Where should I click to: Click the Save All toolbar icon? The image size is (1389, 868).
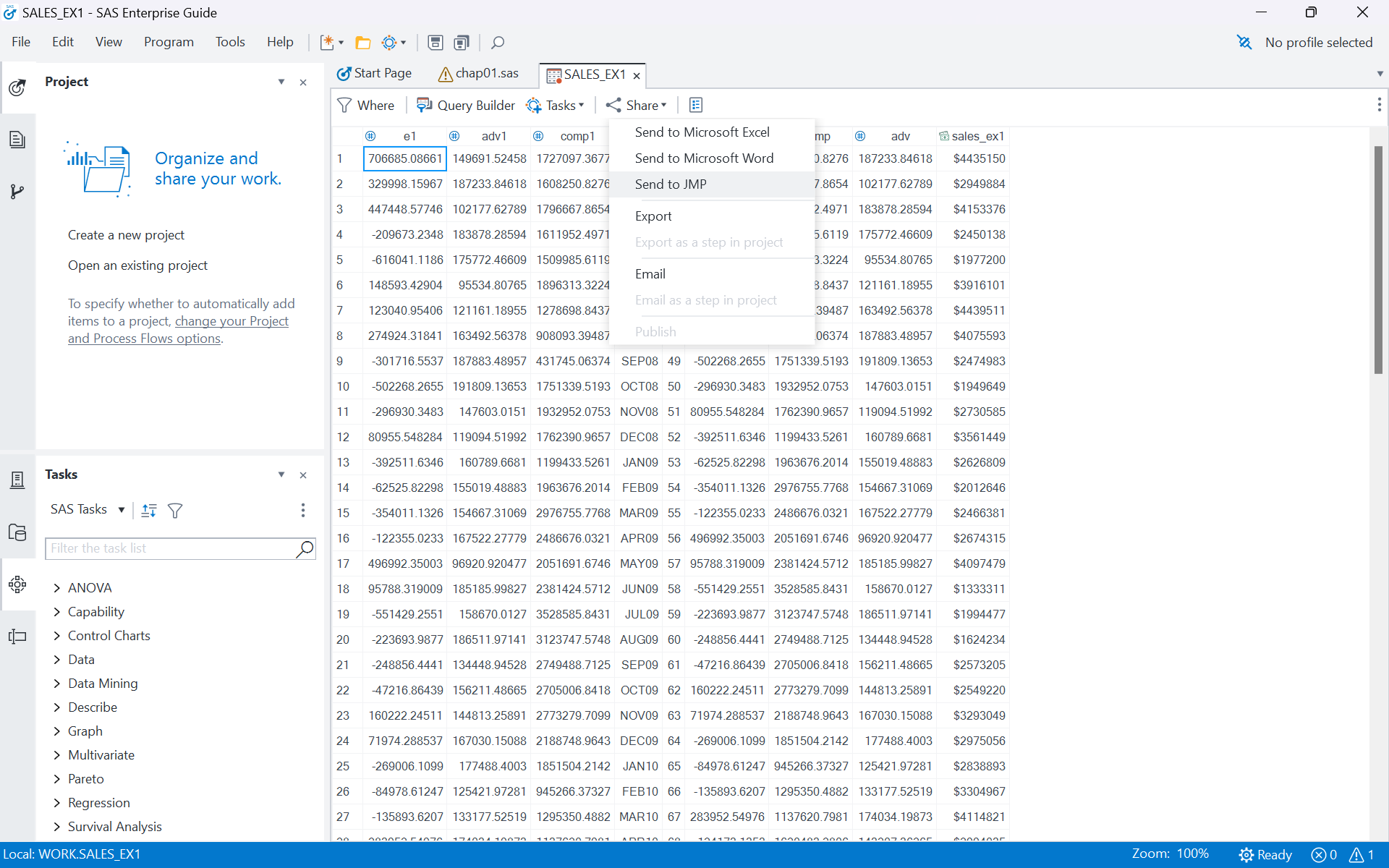(x=462, y=43)
